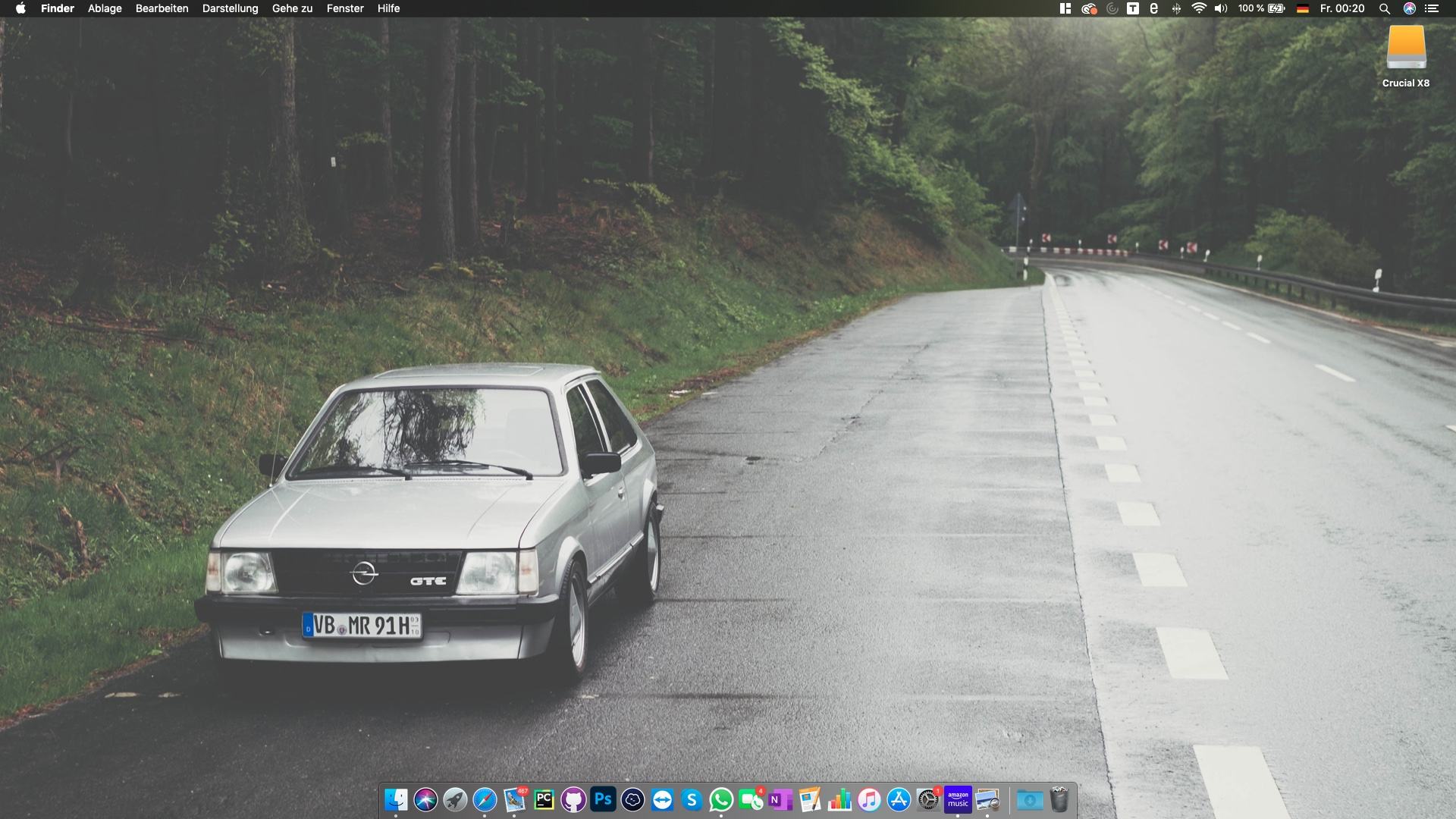The width and height of the screenshot is (1456, 819).
Task: Open Finder from the Dock
Action: [x=396, y=799]
